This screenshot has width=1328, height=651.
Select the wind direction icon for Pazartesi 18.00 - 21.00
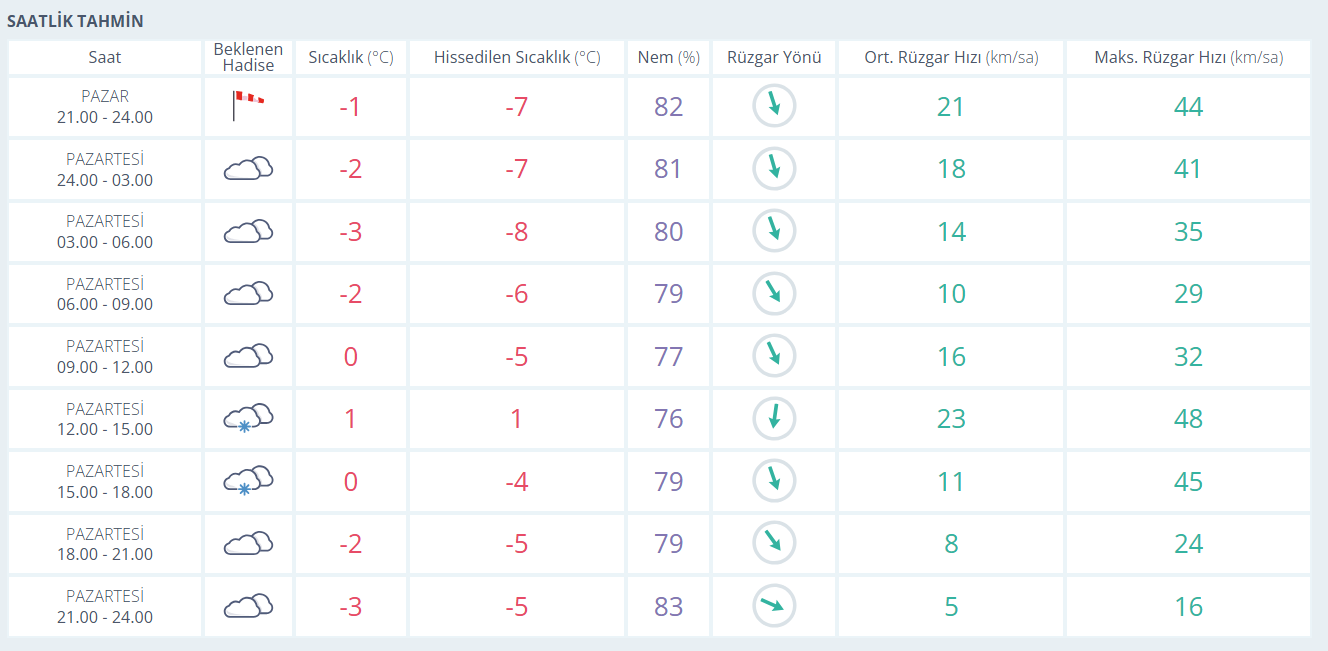pos(773,543)
